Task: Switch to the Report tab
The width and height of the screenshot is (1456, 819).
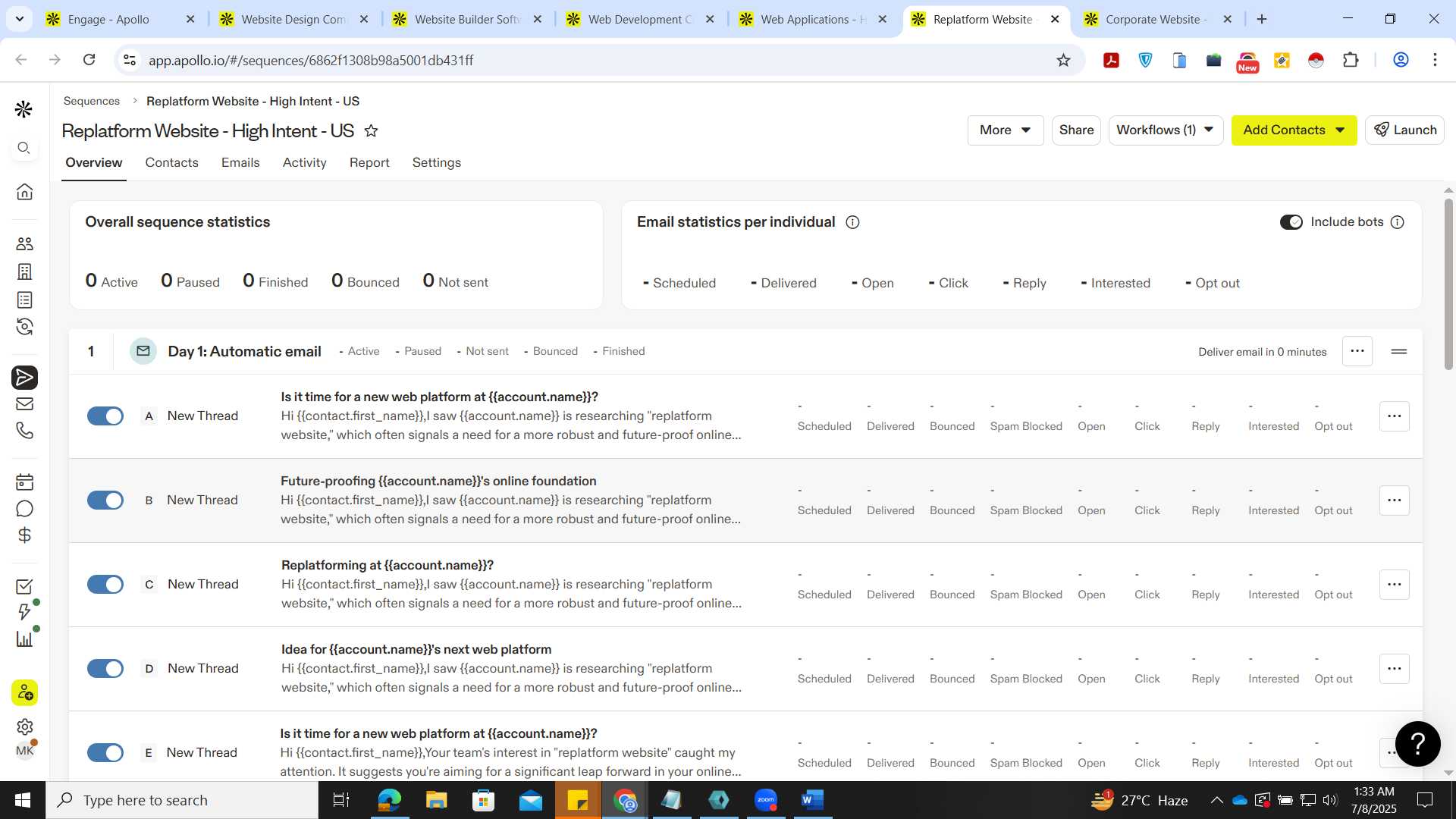Action: coord(369,162)
